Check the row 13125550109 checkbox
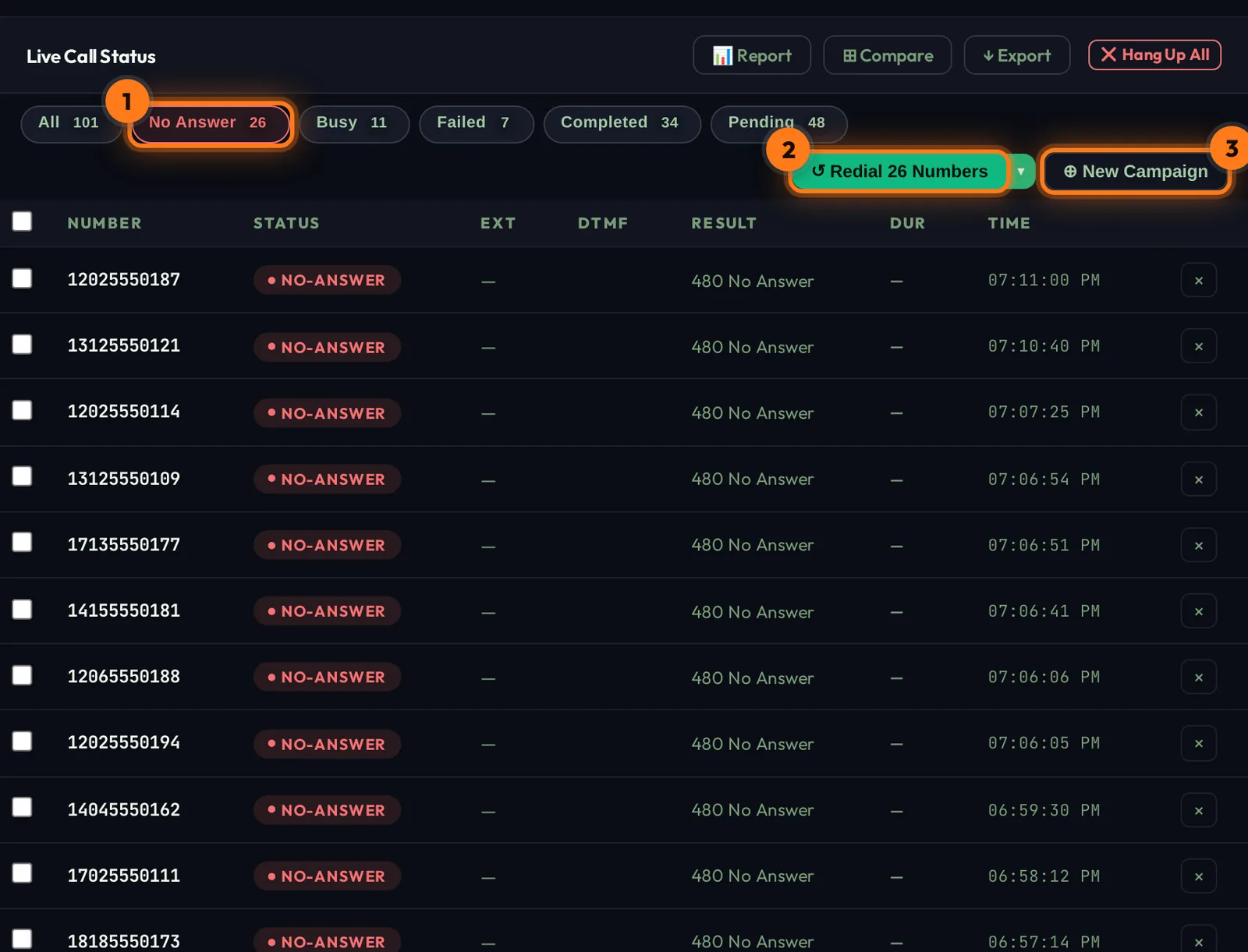The image size is (1248, 952). [x=22, y=476]
